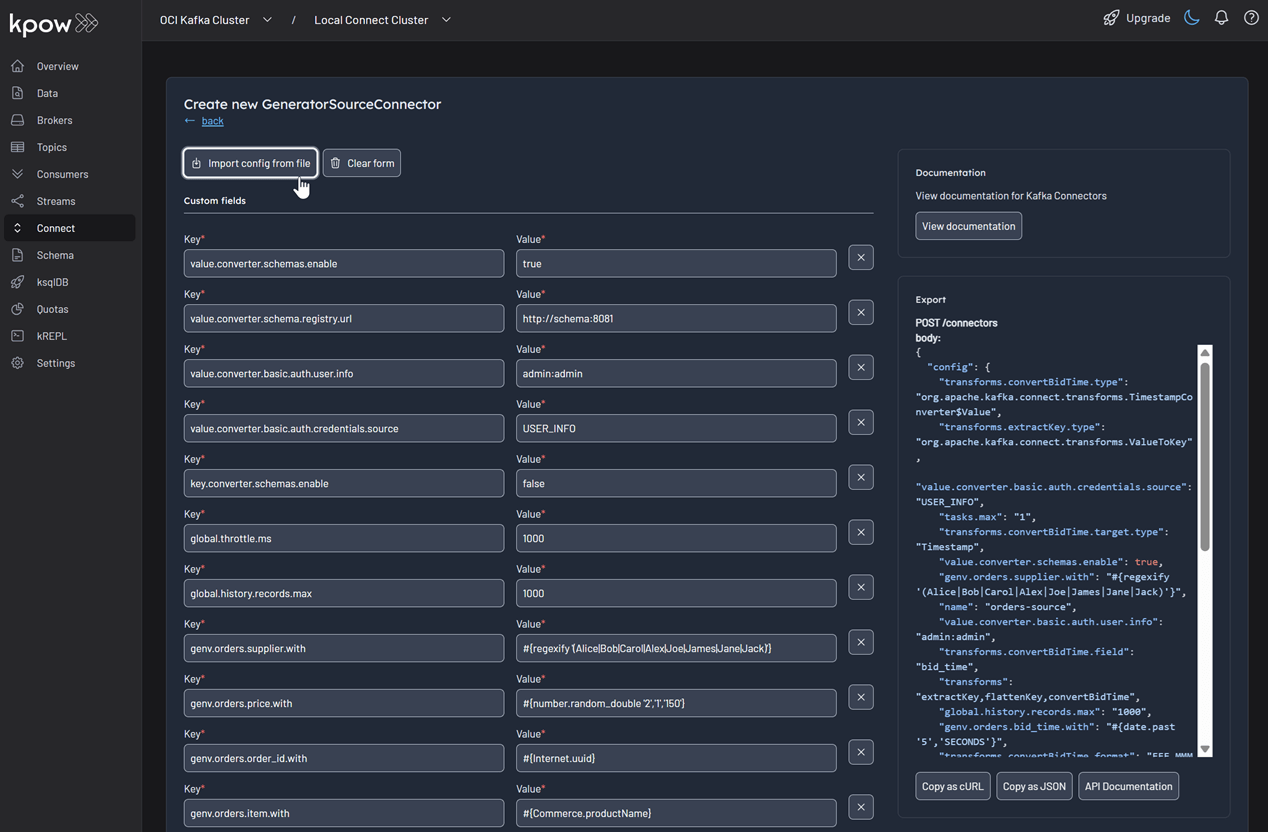Open the Consumers icon in sidebar
Screen dimensions: 1268x832
17,174
